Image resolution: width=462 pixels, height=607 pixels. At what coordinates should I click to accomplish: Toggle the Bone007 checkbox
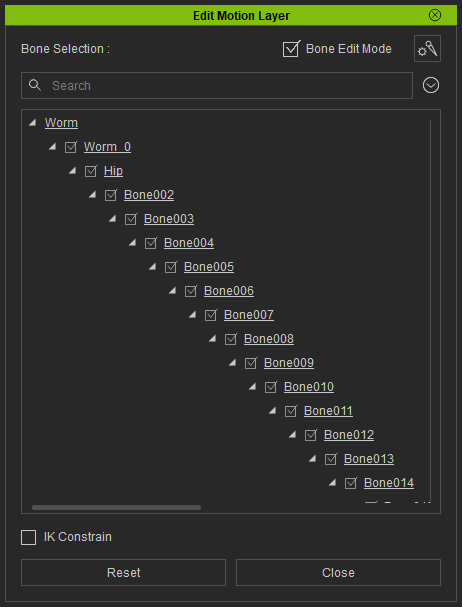[211, 315]
